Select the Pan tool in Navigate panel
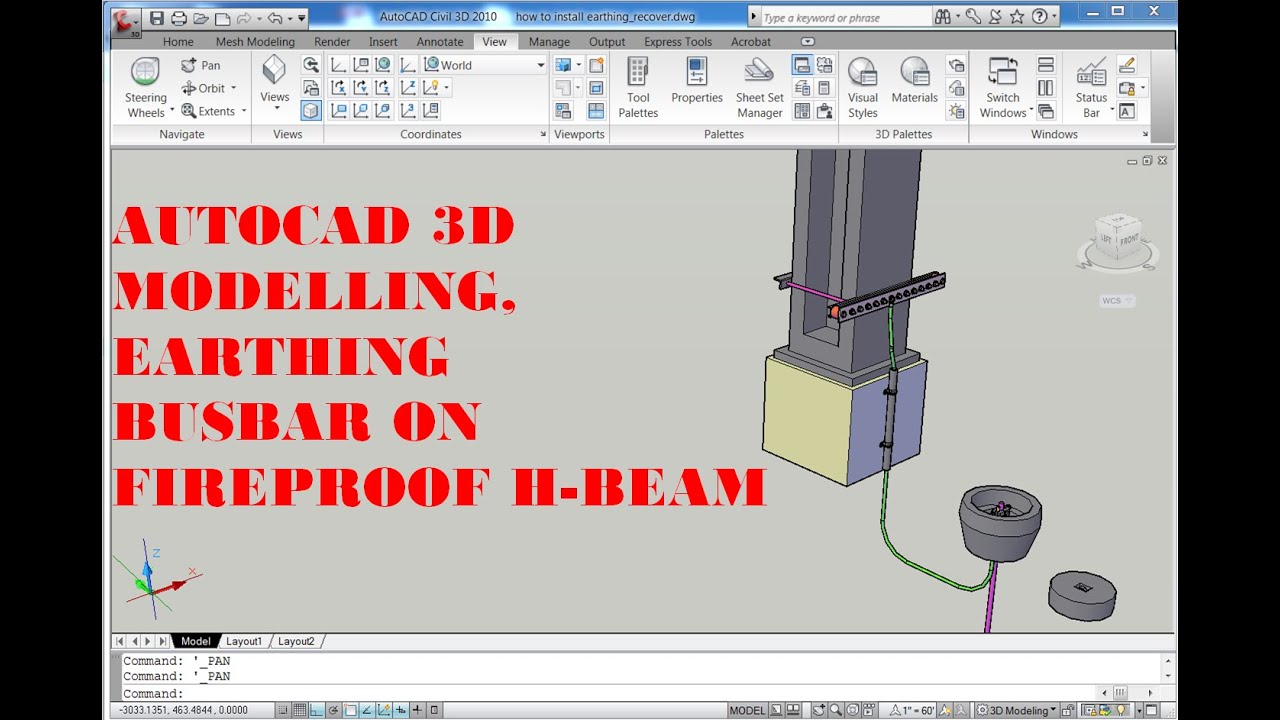This screenshot has width=1280, height=720. pyautogui.click(x=201, y=65)
